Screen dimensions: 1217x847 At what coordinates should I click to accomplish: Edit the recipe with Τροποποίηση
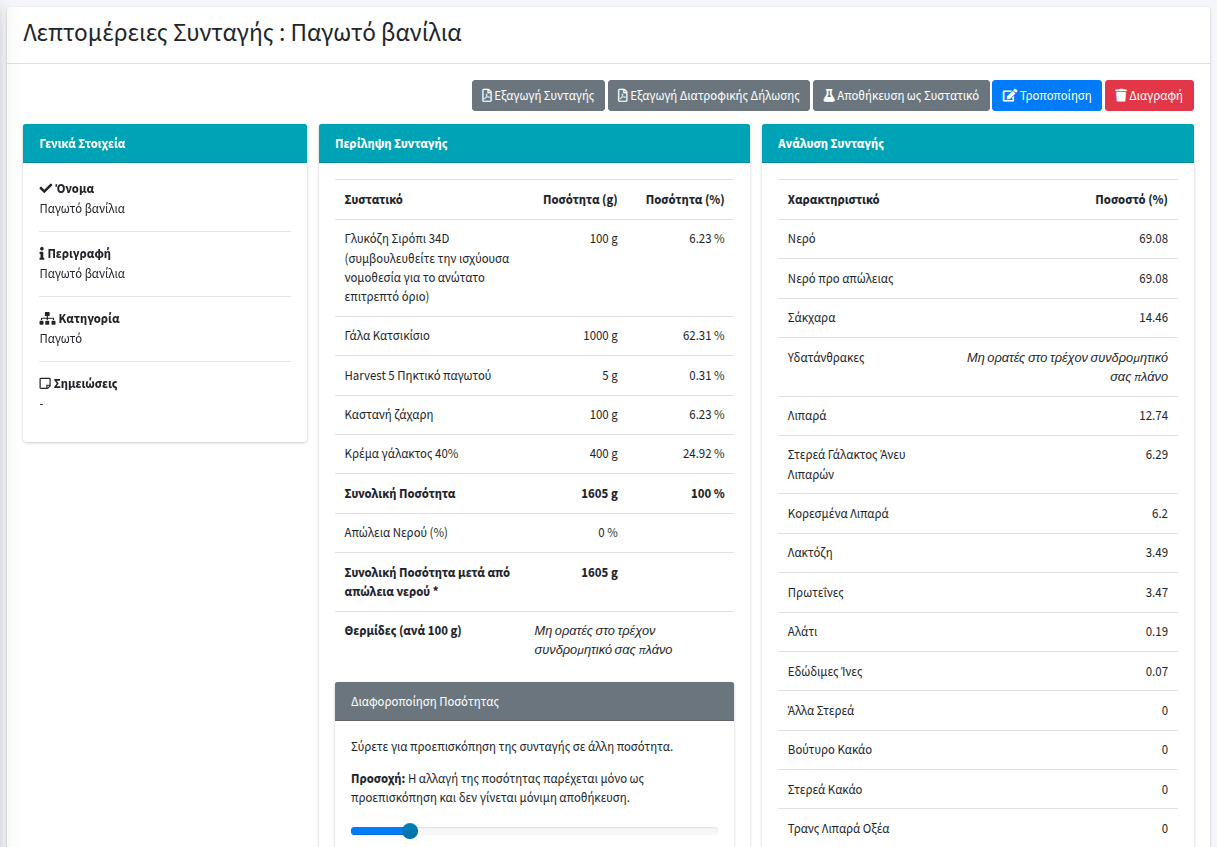click(1047, 96)
